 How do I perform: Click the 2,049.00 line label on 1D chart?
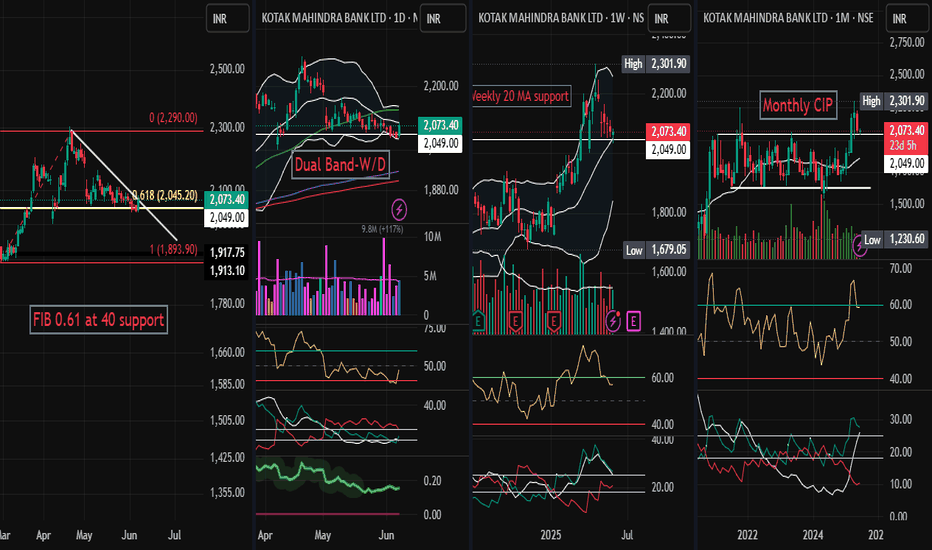click(x=440, y=143)
